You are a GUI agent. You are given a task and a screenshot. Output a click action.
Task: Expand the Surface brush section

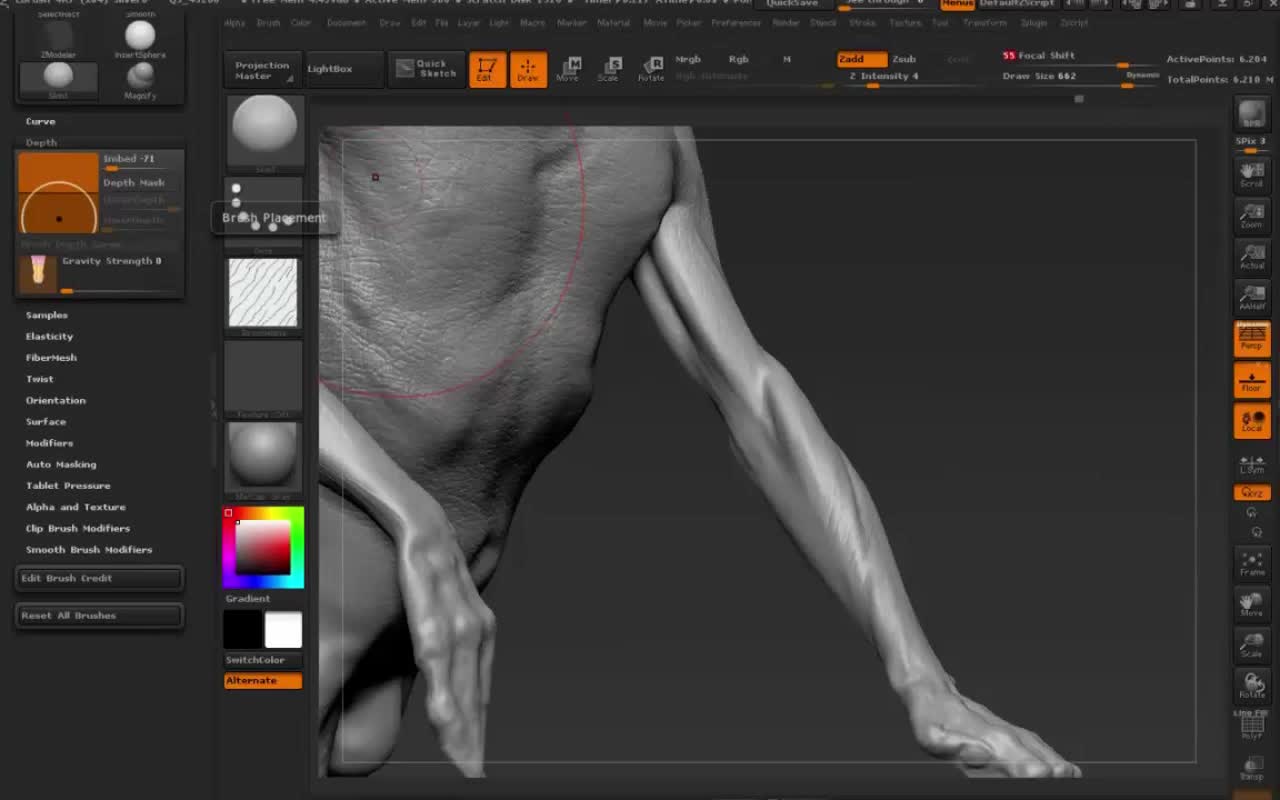[x=46, y=422]
